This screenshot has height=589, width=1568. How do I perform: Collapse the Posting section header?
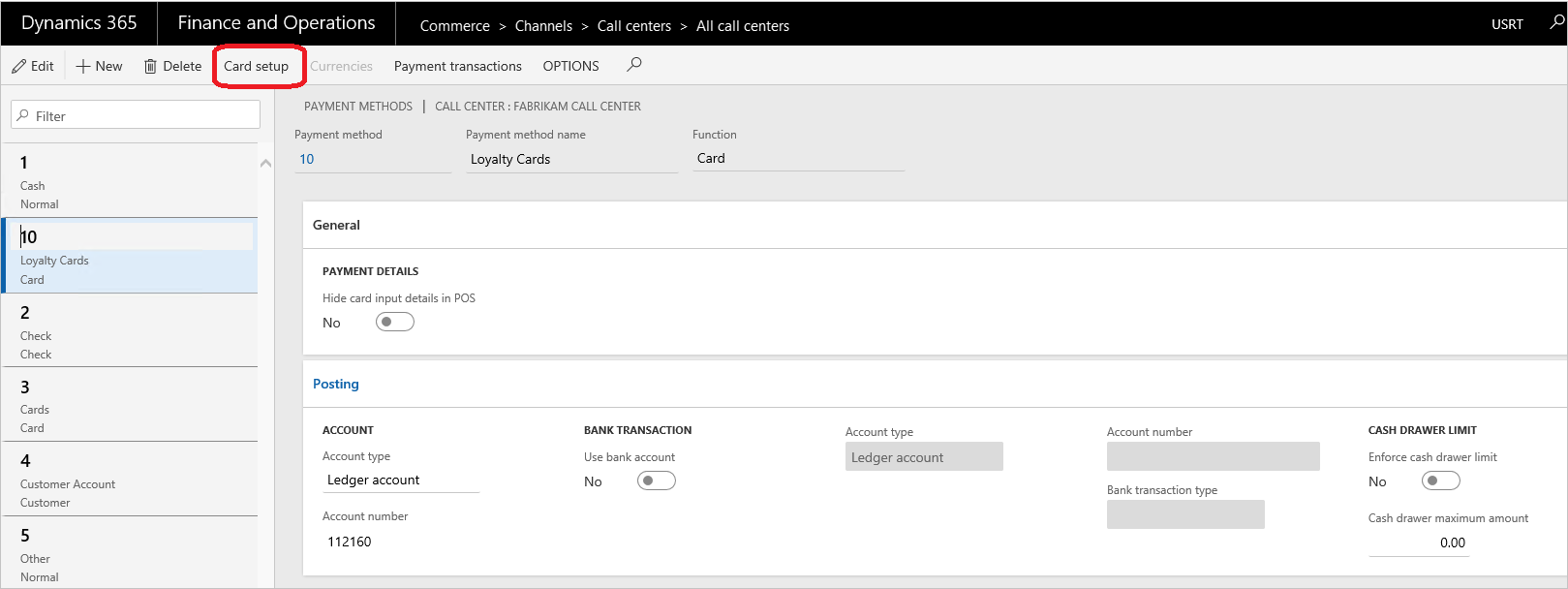(x=336, y=384)
